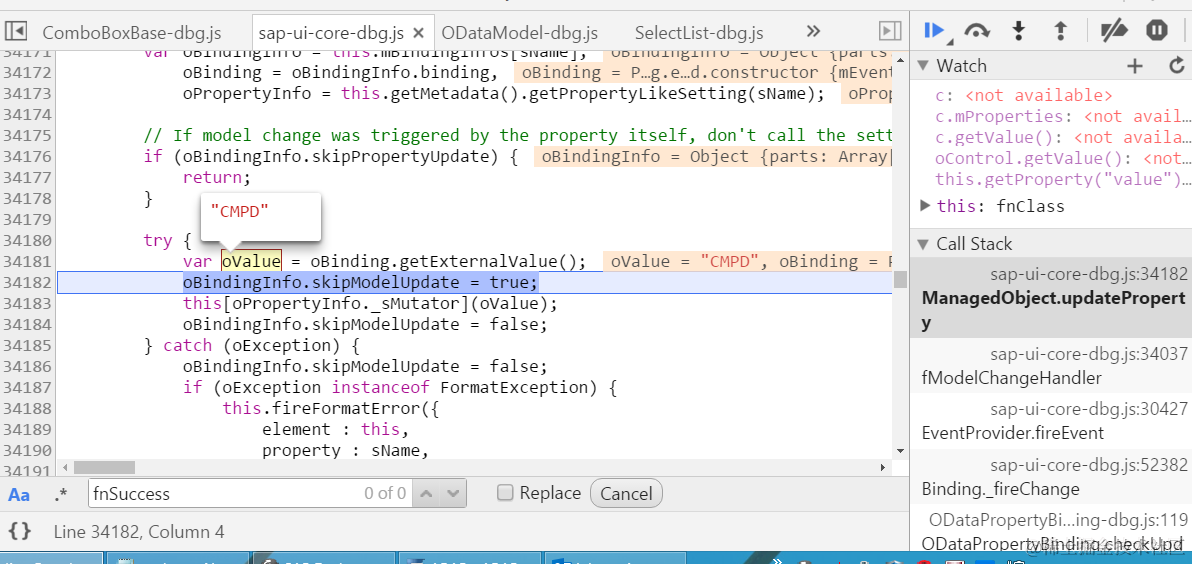Select this.getProperty("value") watch expression
The height and width of the screenshot is (564, 1192).
(x=1063, y=179)
